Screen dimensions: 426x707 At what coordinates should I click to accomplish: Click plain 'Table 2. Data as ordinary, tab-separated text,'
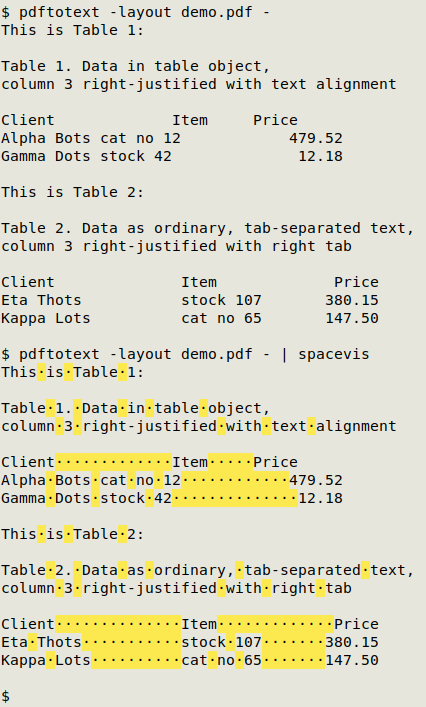[x=207, y=229]
